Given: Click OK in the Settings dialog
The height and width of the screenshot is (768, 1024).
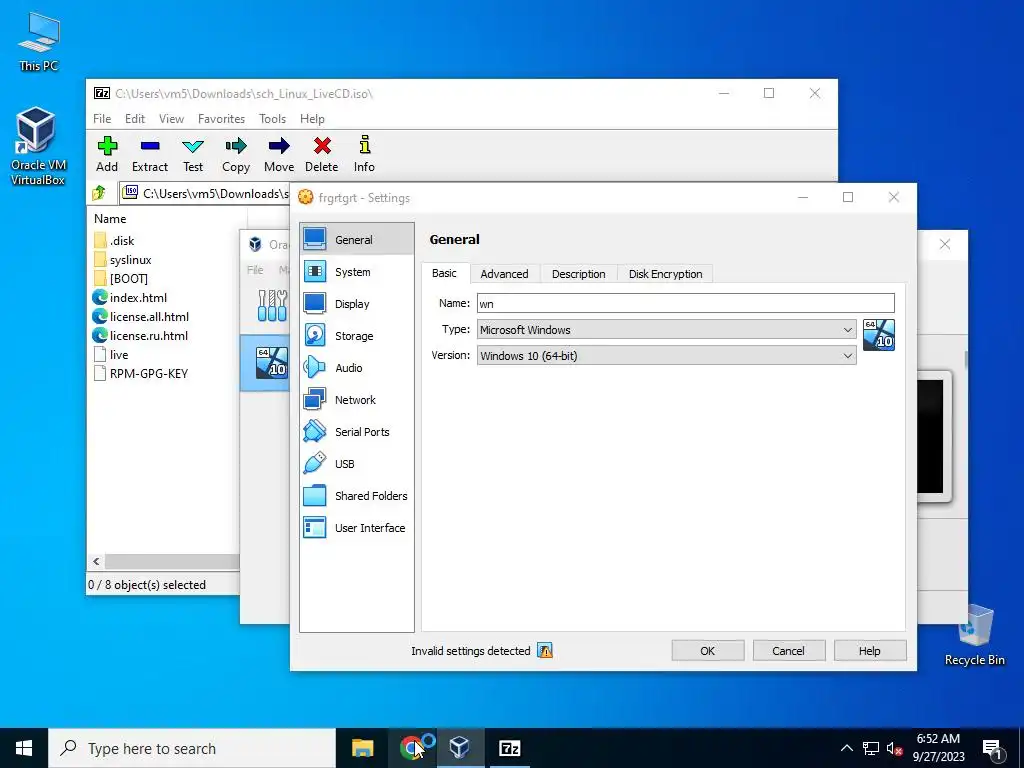Looking at the screenshot, I should (x=708, y=650).
